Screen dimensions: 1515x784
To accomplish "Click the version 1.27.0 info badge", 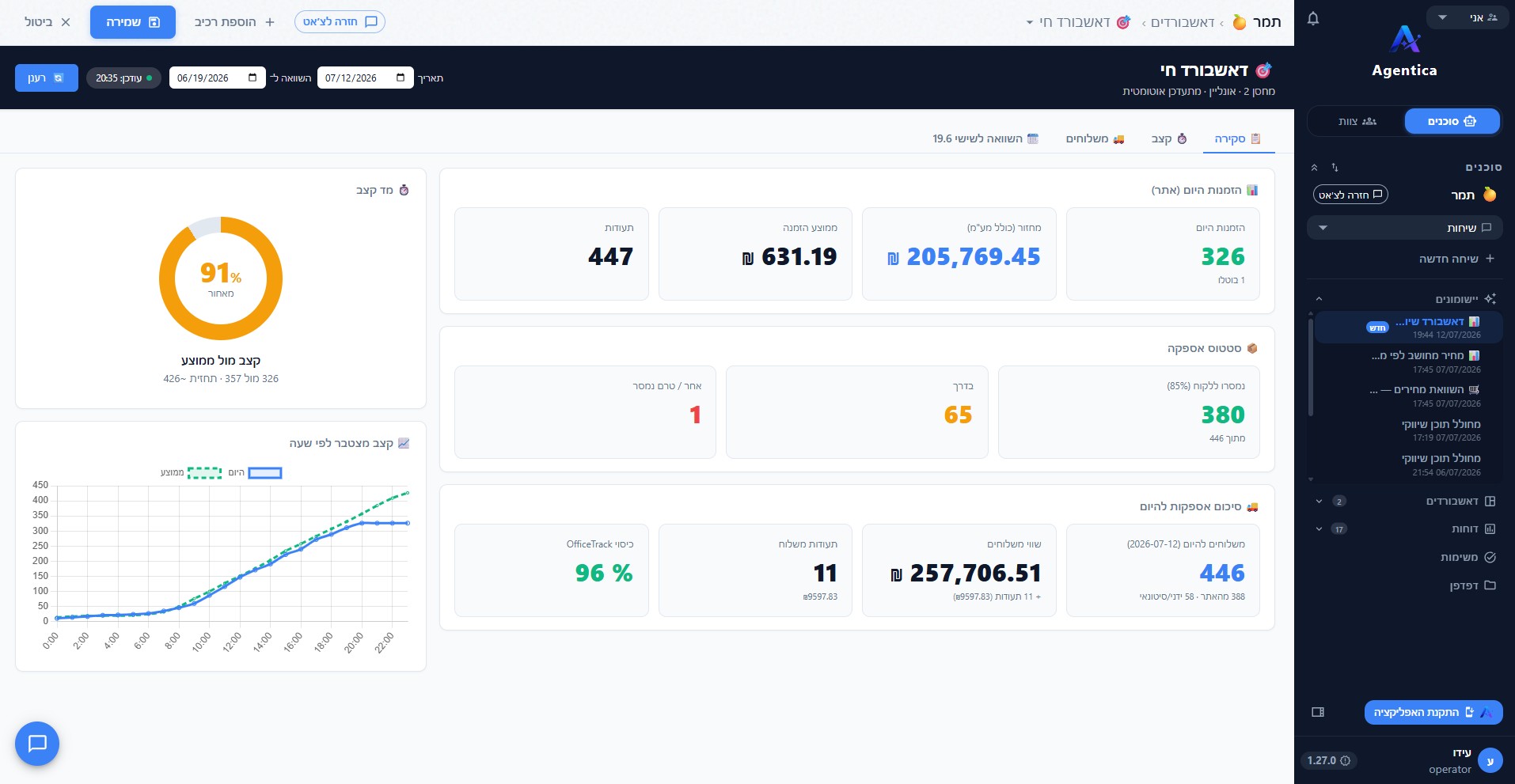I will [1328, 760].
